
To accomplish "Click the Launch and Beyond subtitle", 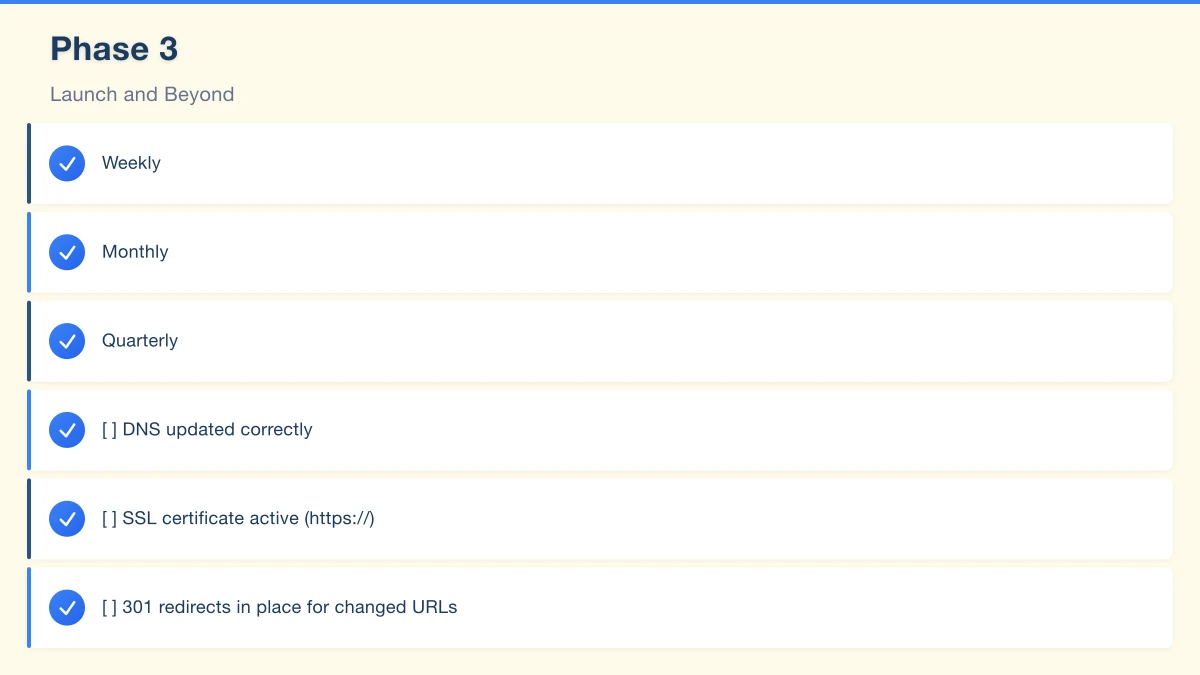I will [142, 95].
